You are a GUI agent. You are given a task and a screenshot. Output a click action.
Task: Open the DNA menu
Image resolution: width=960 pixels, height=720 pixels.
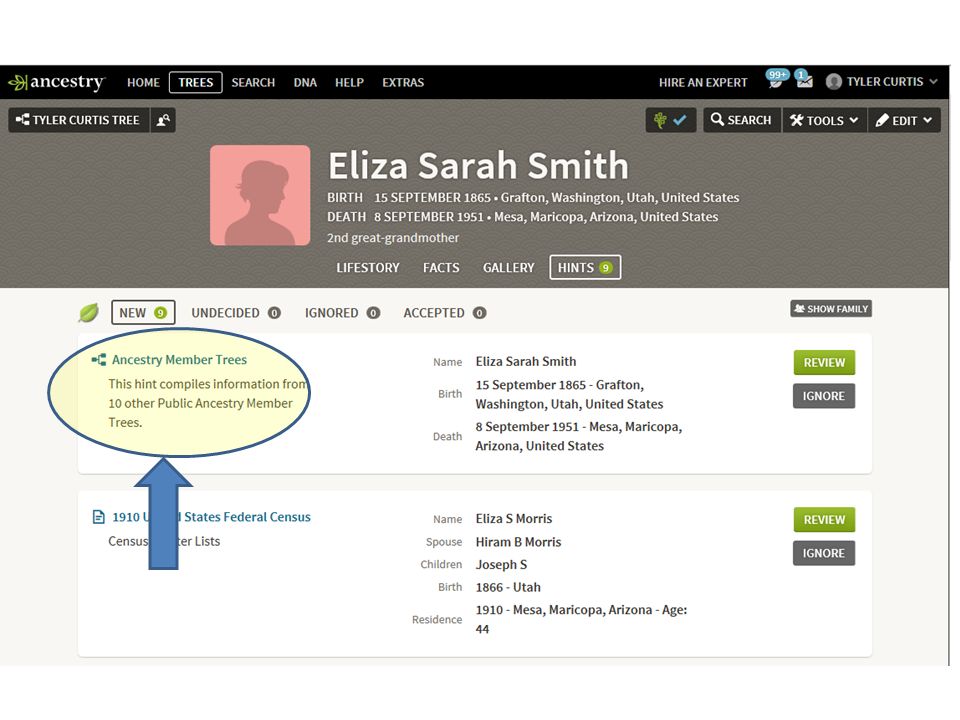tap(305, 82)
